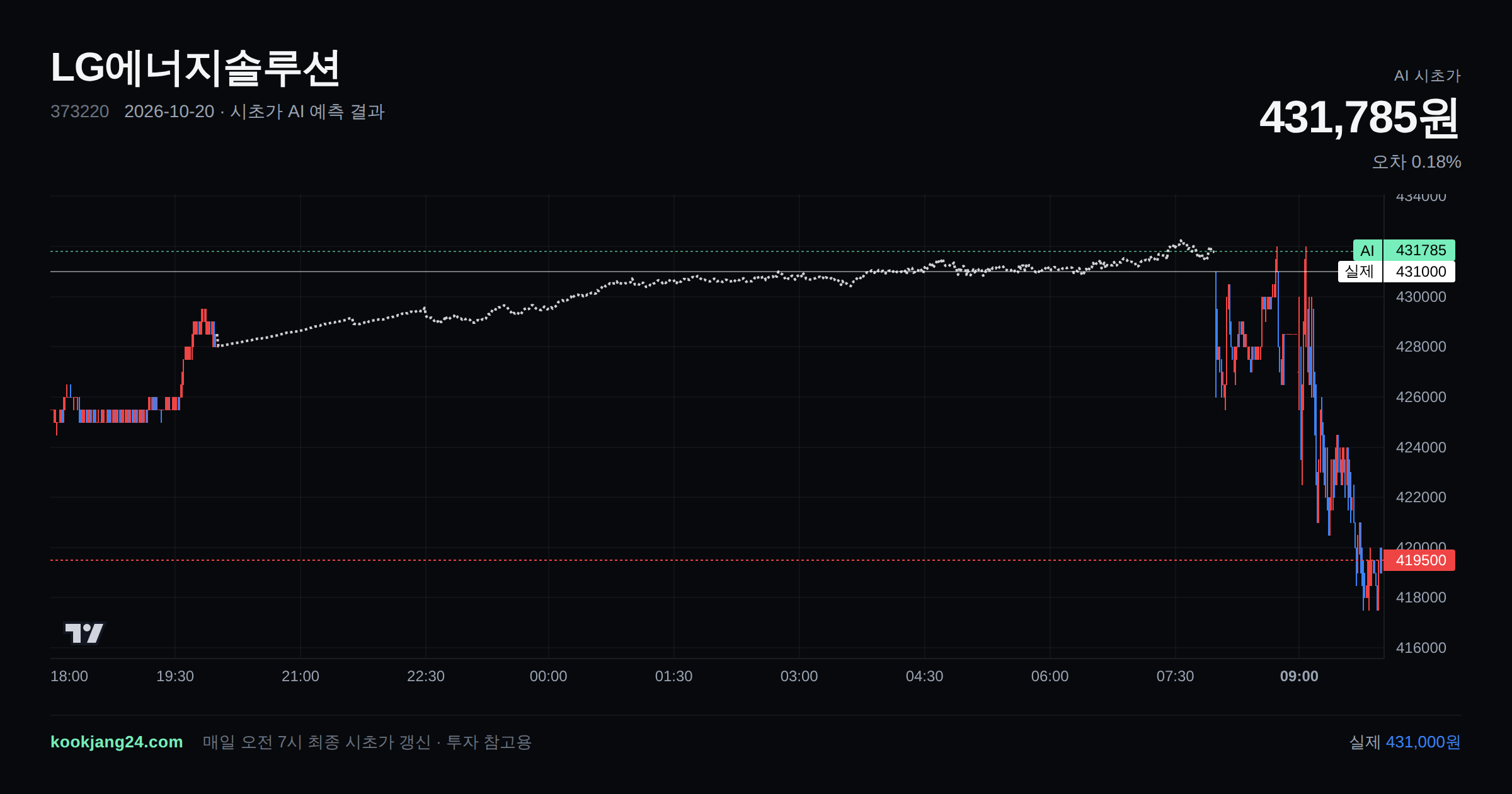Click the 422000 price axis label
The height and width of the screenshot is (794, 1512).
pyautogui.click(x=1421, y=497)
